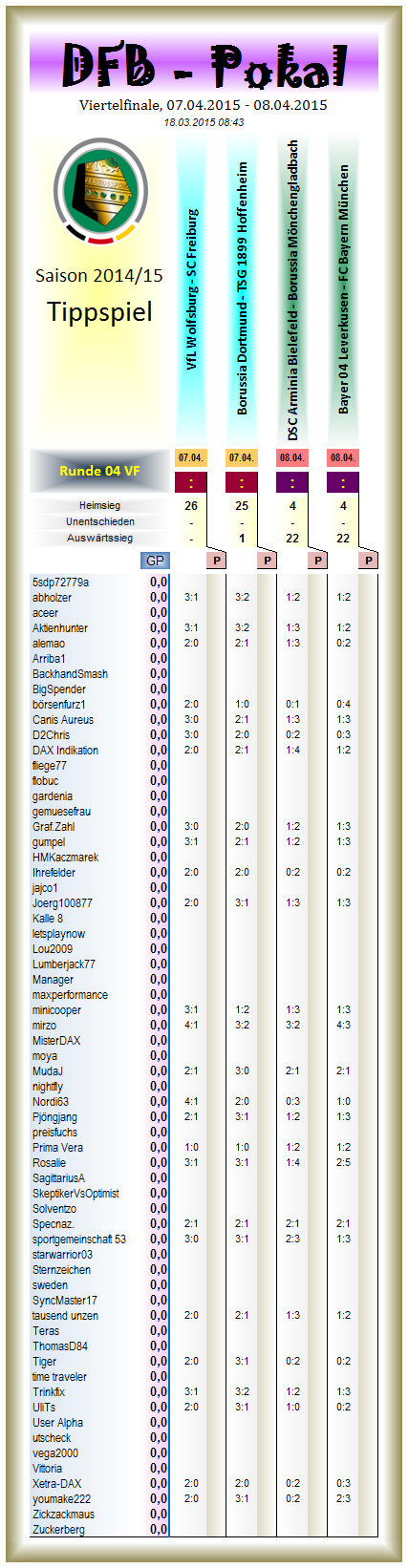Click the Heimsieg count 26
408x1568 pixels.
(x=191, y=505)
